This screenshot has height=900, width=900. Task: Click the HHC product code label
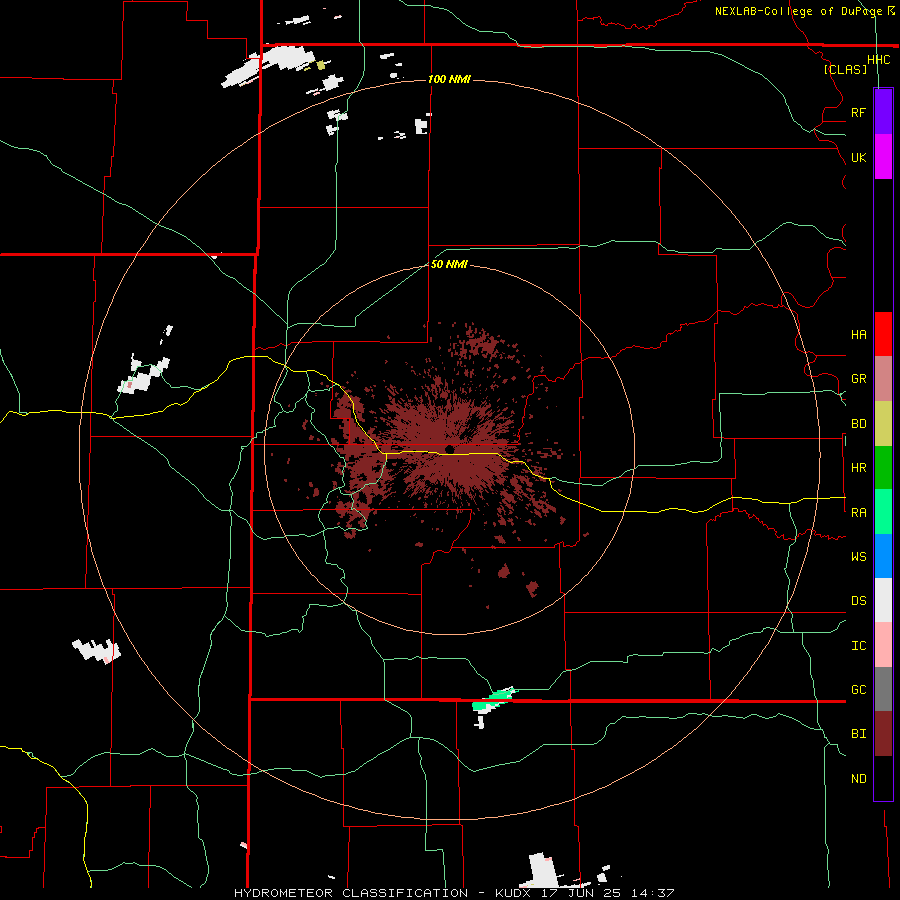[x=879, y=60]
